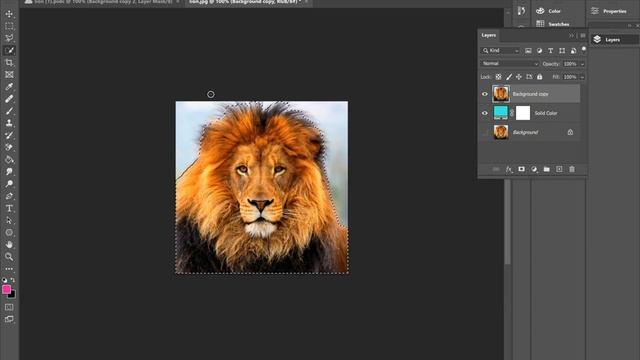Click the Opacity 100% value field
Image resolution: width=640 pixels, height=360 pixels.
[570, 64]
